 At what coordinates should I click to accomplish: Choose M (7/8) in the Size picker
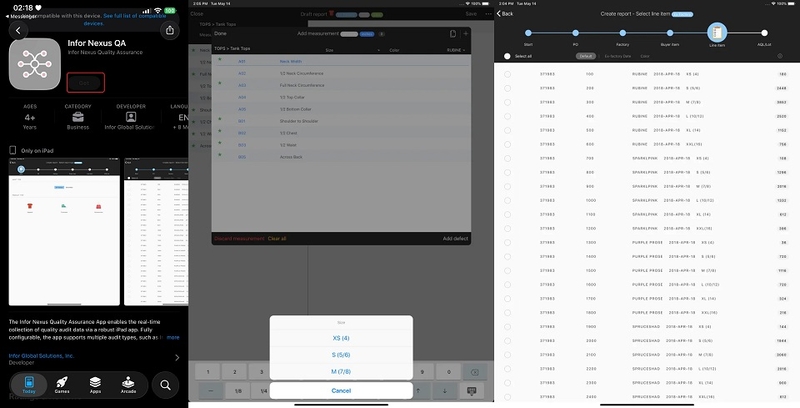coord(341,372)
